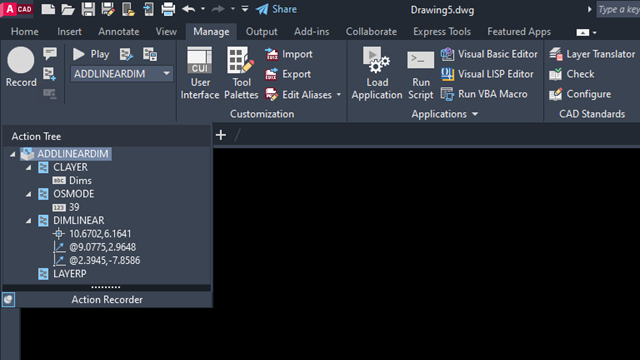Open the Featured Apps tab
Viewport: 640px width, 360px height.
(x=519, y=31)
